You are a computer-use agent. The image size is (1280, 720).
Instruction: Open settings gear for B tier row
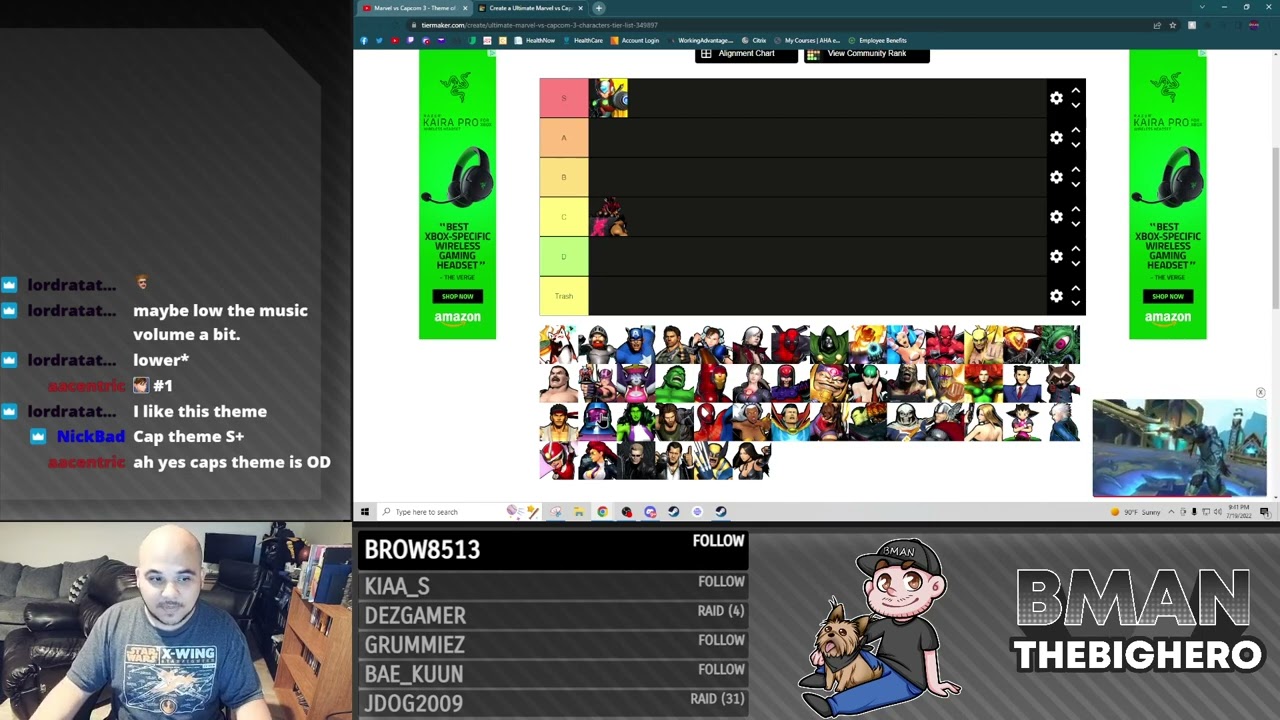click(x=1056, y=177)
